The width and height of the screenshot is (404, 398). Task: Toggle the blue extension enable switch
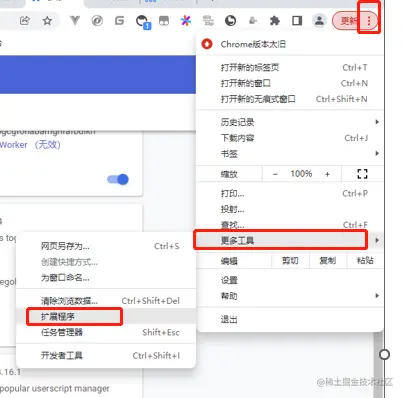[x=118, y=179]
